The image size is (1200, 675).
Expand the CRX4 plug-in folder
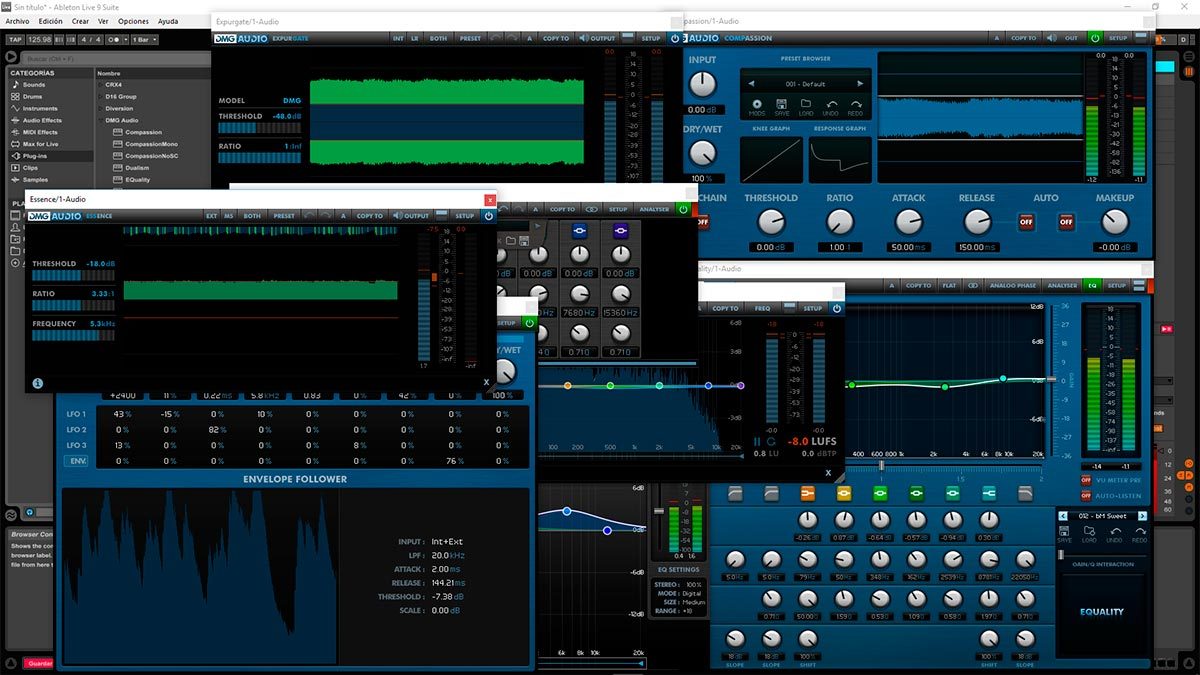100,85
